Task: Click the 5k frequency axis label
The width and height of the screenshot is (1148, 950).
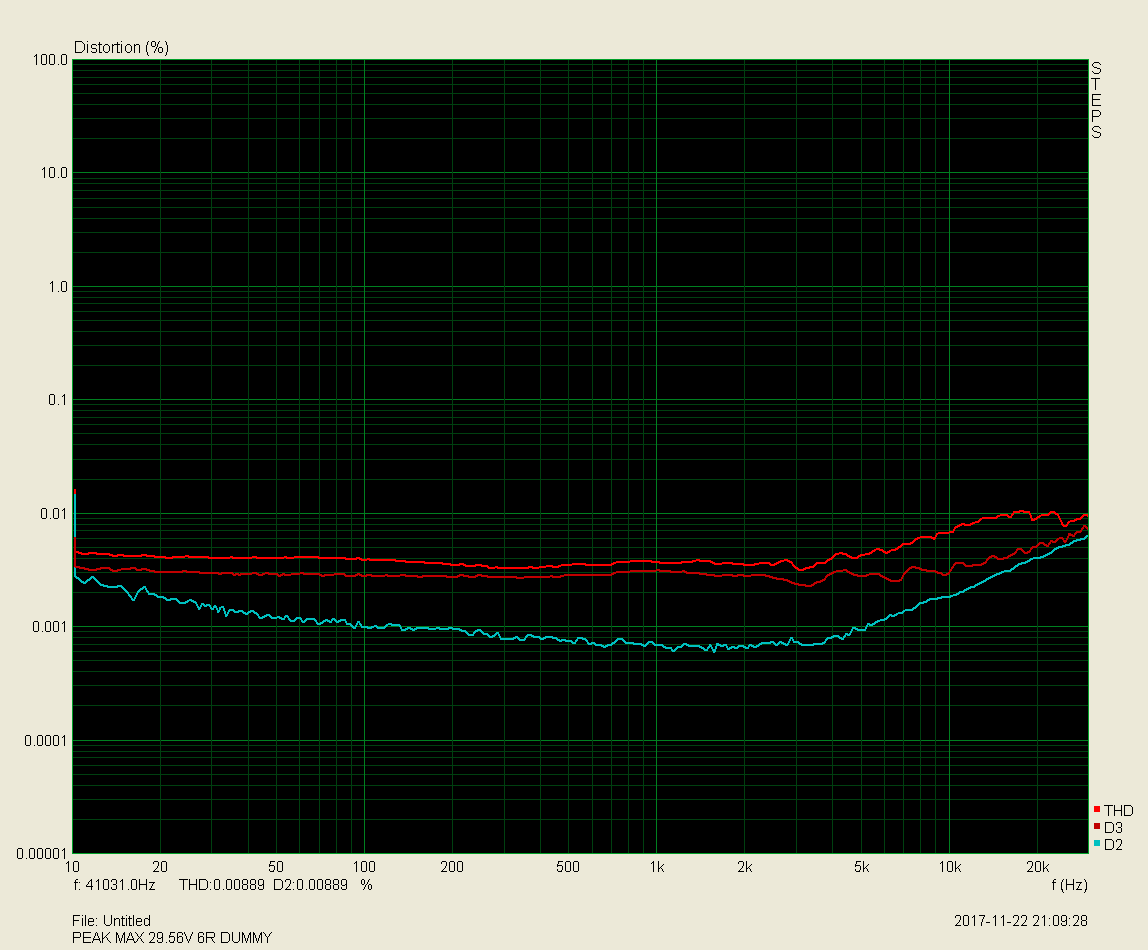Action: [862, 867]
